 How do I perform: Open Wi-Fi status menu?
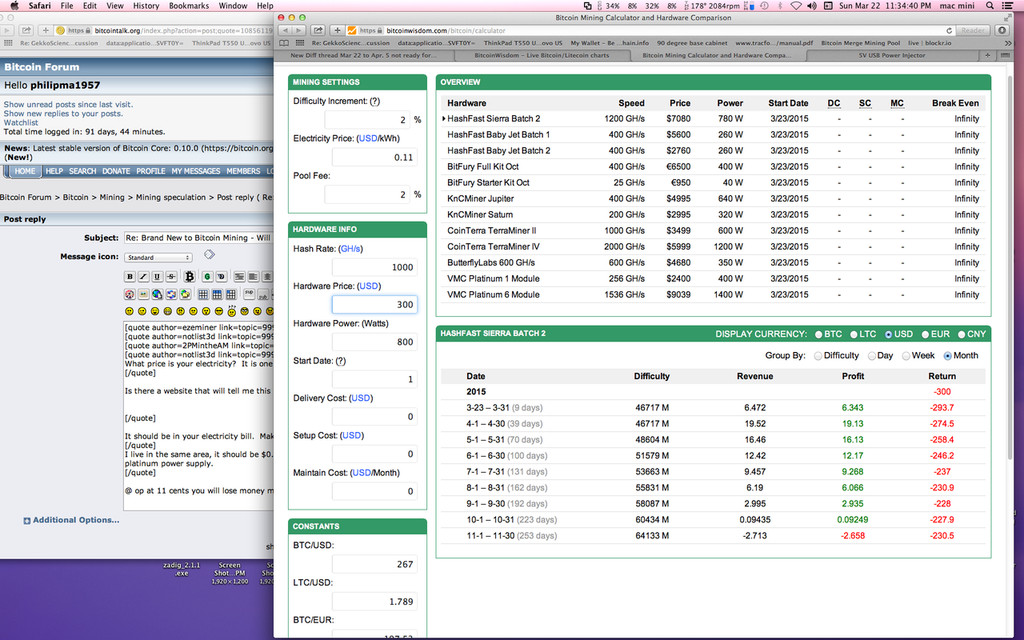pos(796,6)
